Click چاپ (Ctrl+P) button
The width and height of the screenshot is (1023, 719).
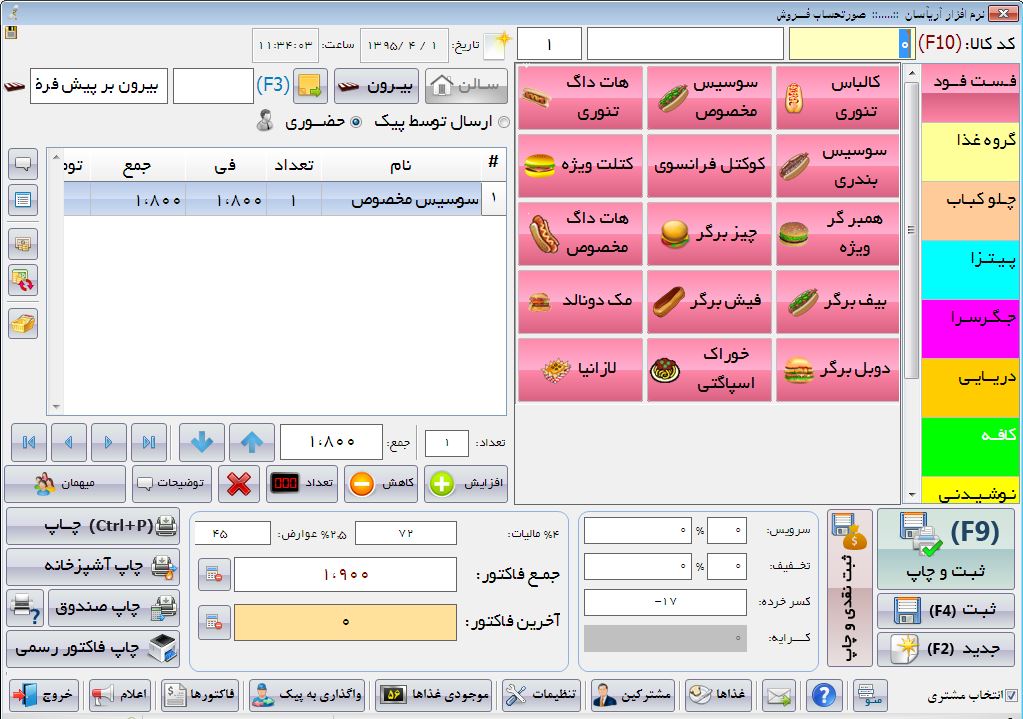pos(93,526)
